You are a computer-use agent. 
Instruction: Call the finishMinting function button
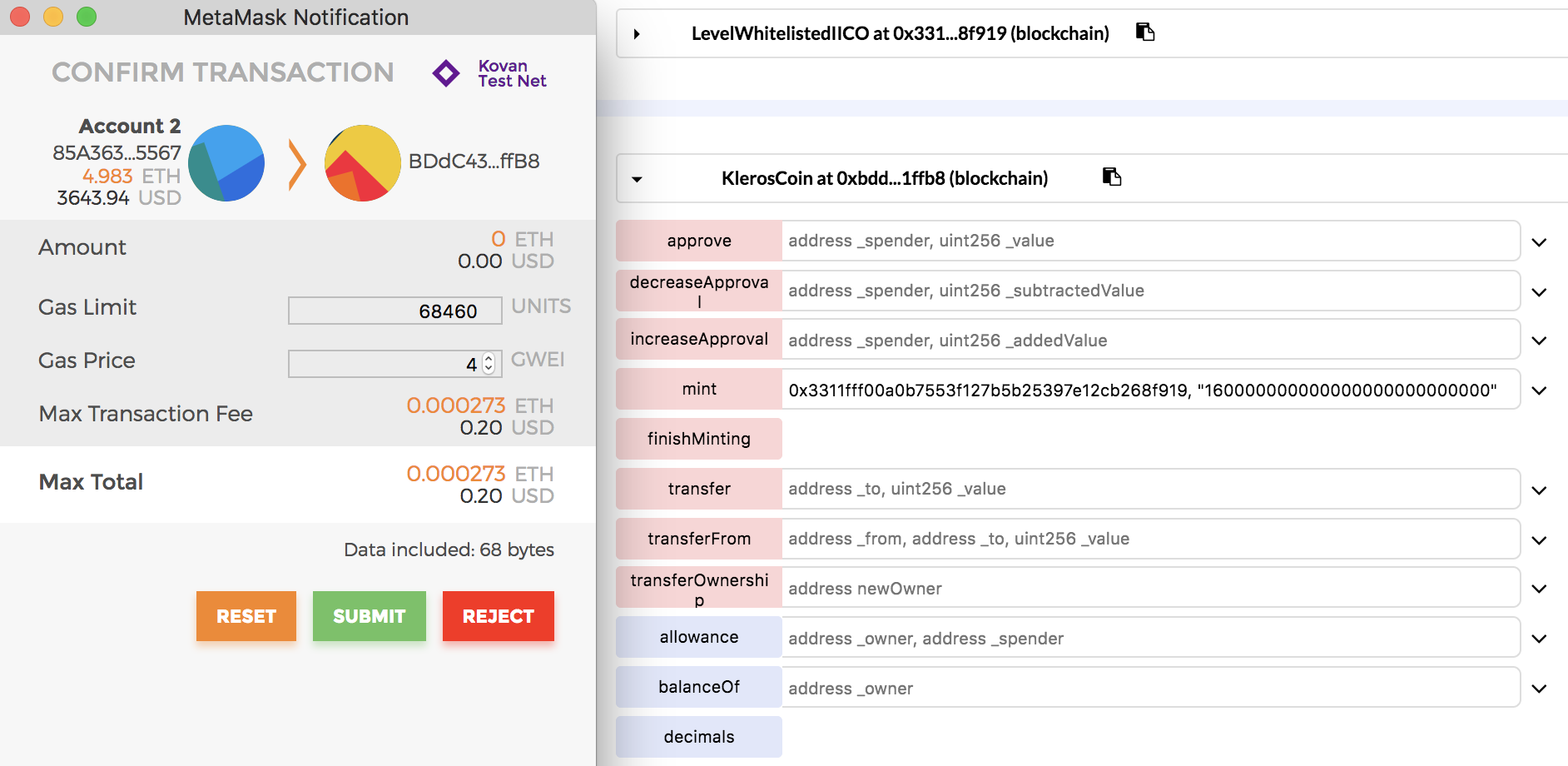click(x=699, y=439)
